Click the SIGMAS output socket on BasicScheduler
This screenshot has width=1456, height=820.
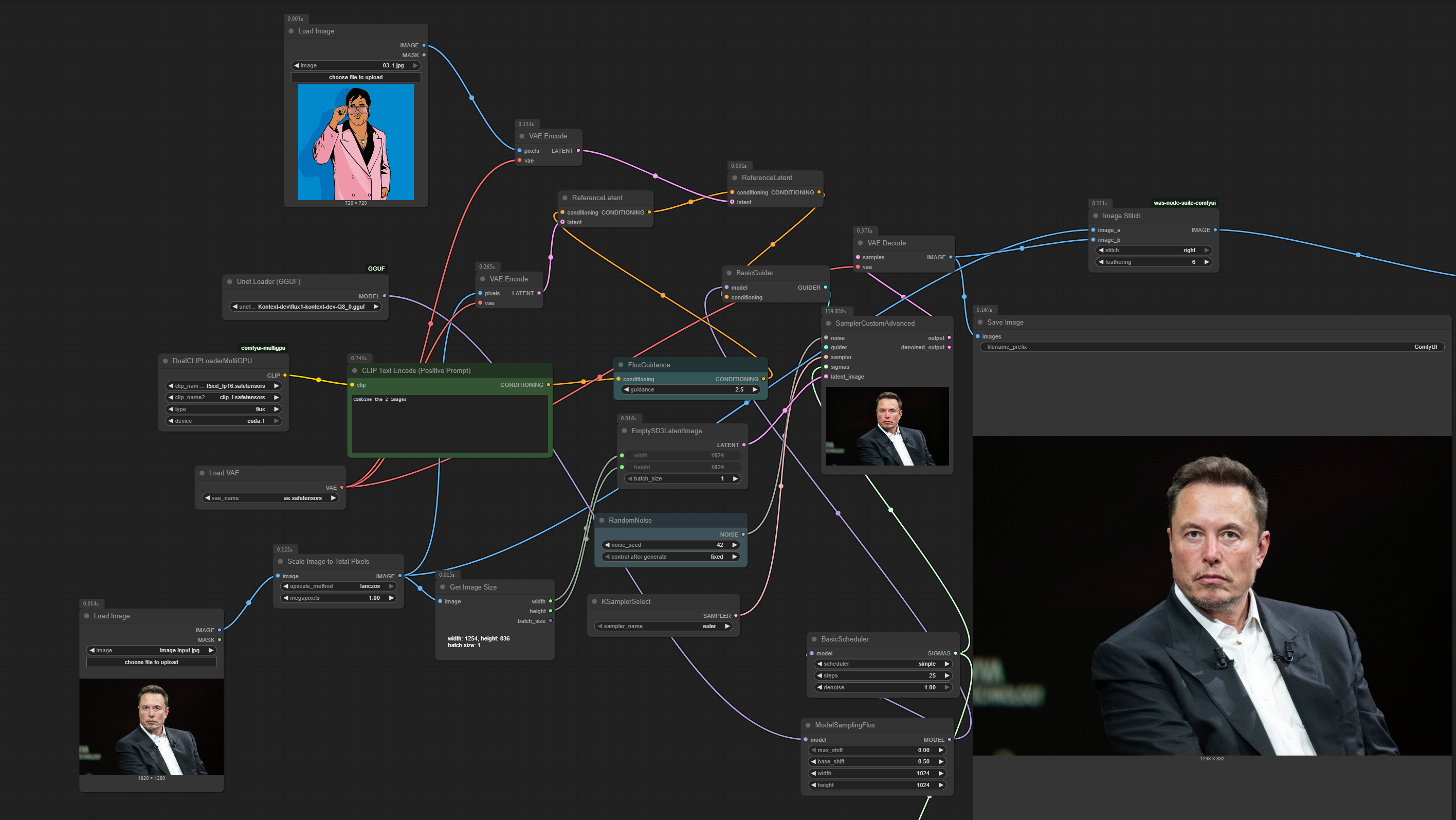(x=956, y=654)
